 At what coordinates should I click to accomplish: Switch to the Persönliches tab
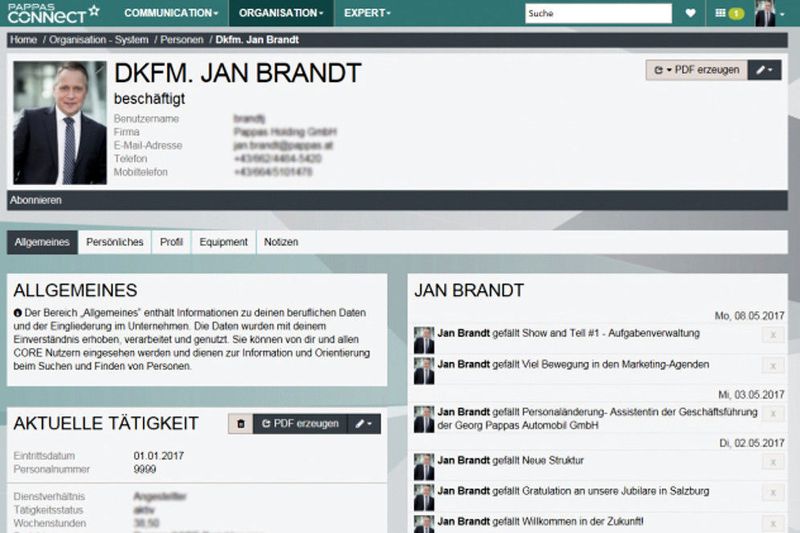pyautogui.click(x=115, y=242)
